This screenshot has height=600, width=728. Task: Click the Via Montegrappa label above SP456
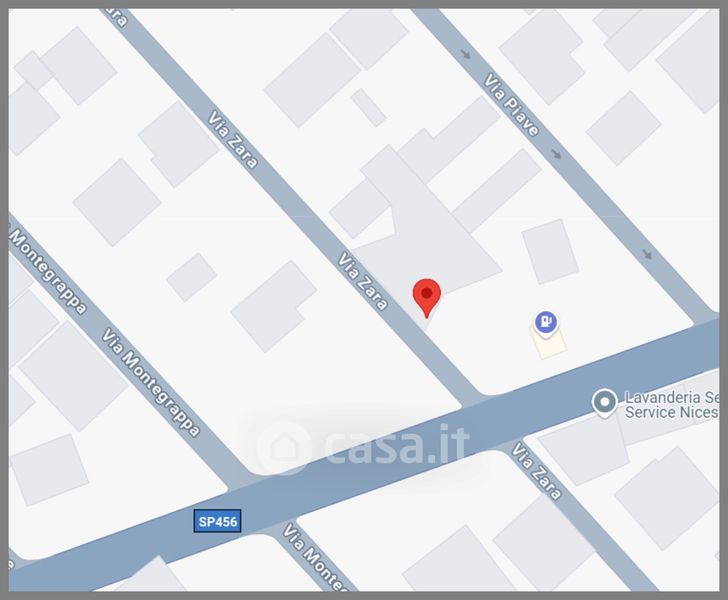pos(151,382)
